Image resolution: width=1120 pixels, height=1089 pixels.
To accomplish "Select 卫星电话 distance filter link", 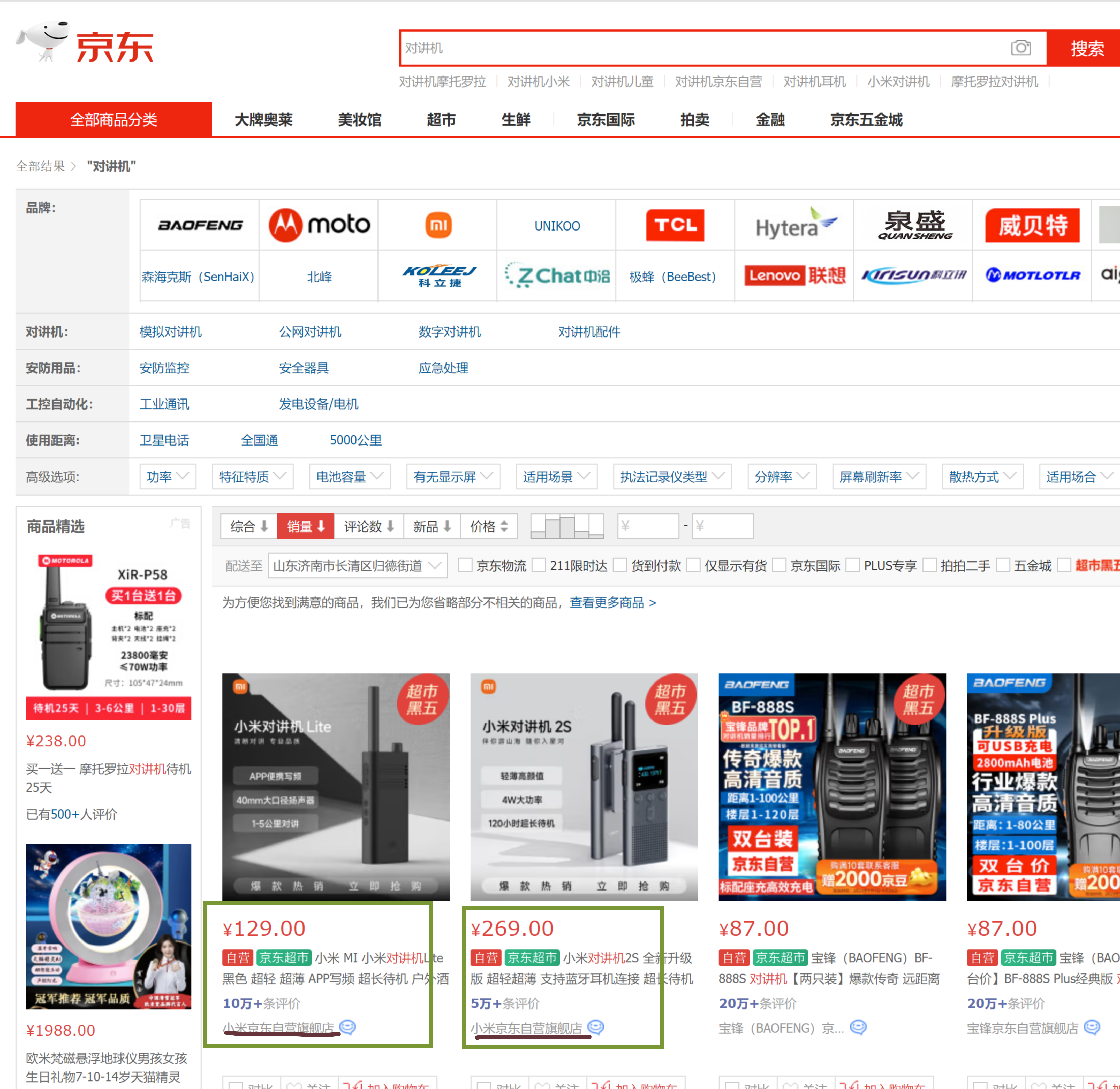I will [164, 440].
